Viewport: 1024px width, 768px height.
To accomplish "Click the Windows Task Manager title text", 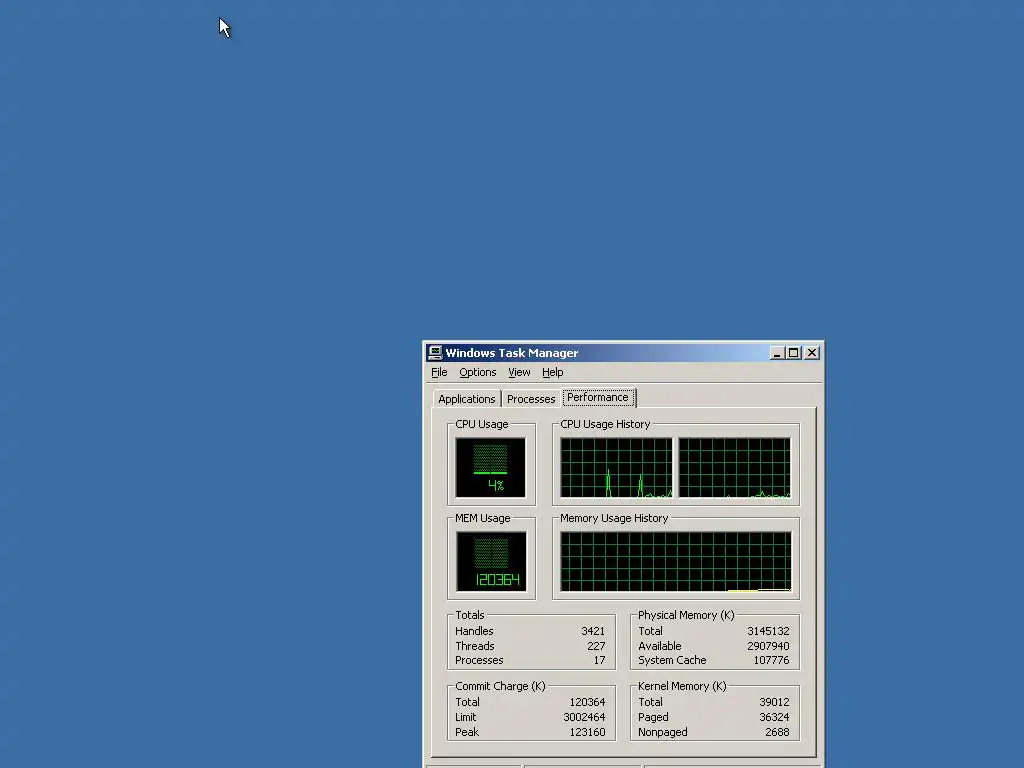I will pos(511,353).
